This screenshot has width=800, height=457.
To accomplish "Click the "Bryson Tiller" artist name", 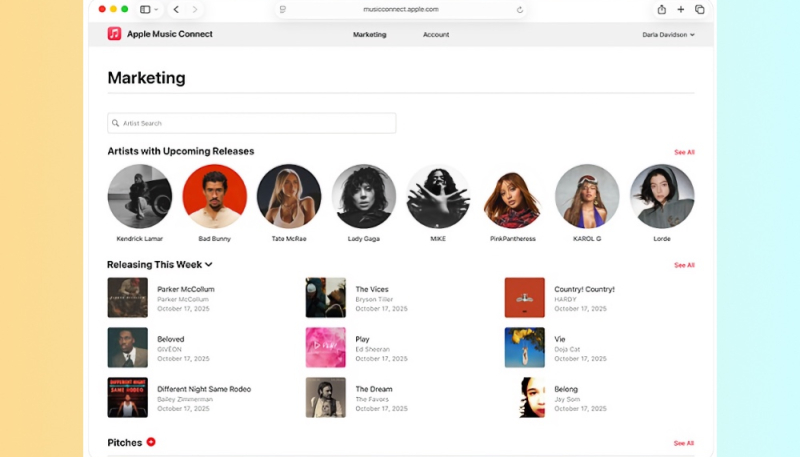I will (x=374, y=299).
